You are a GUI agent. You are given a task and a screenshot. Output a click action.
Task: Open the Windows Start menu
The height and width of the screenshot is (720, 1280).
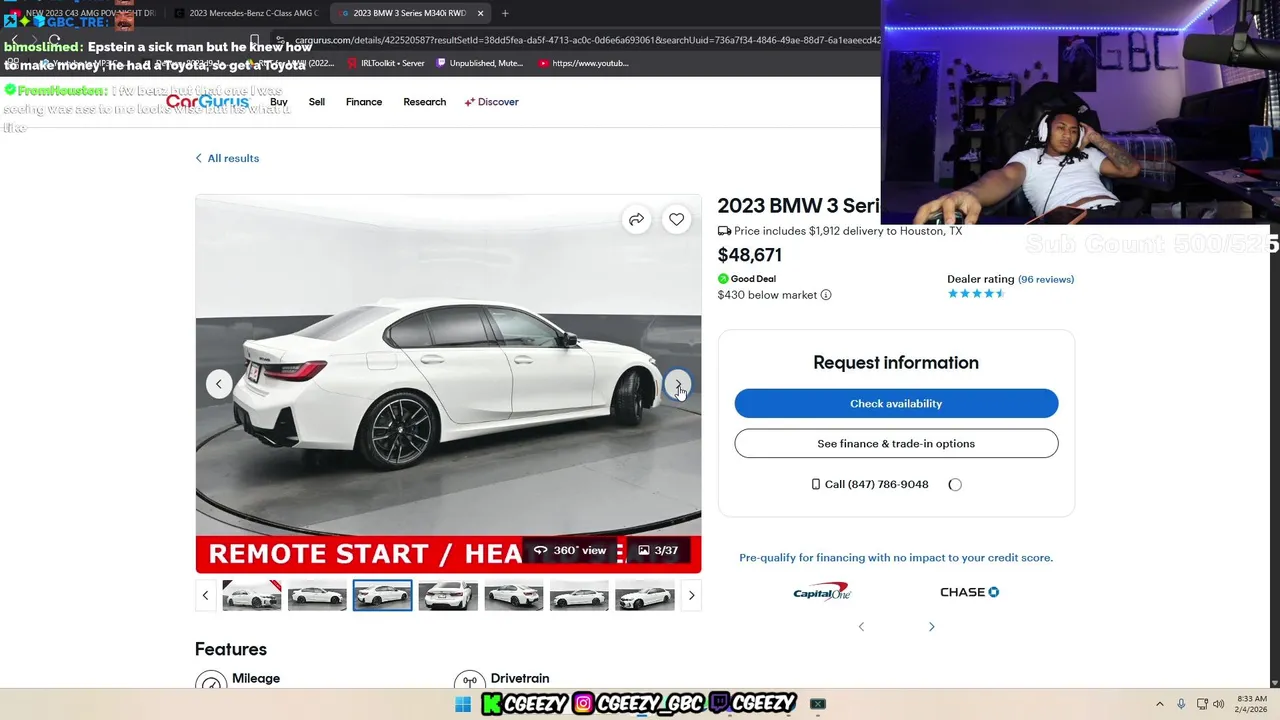[x=463, y=704]
